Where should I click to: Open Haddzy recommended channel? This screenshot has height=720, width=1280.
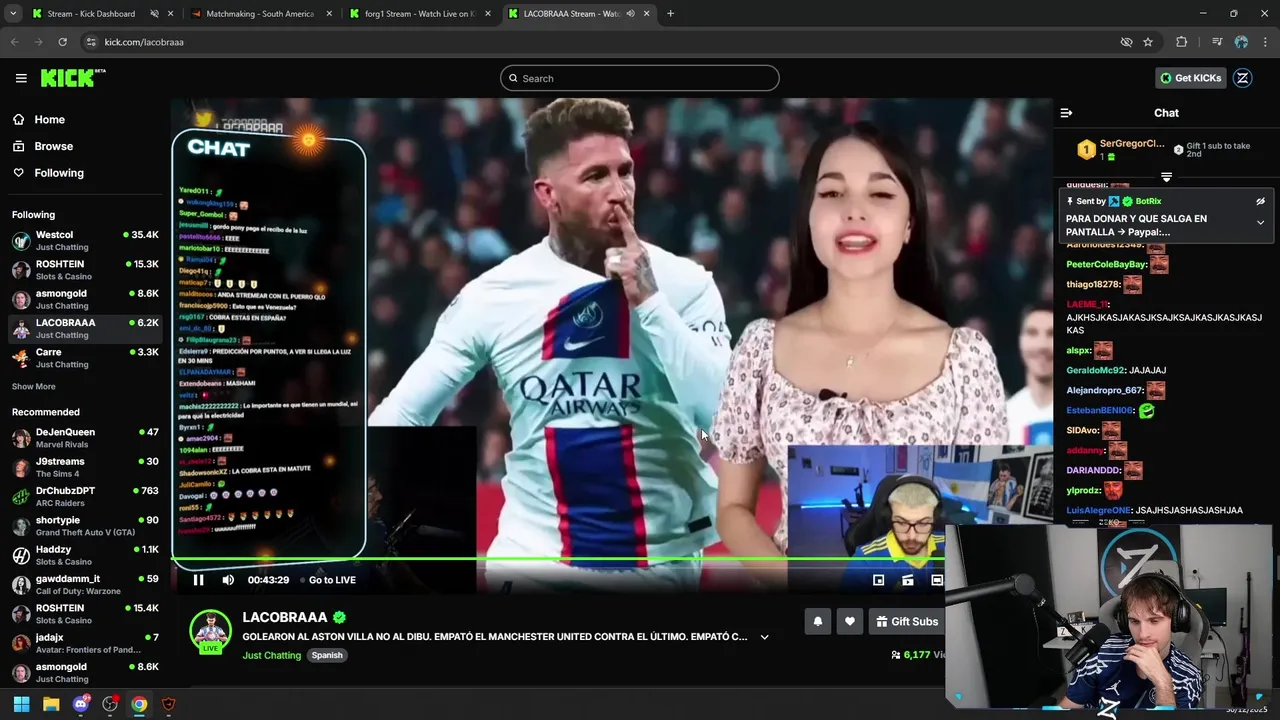pos(85,555)
